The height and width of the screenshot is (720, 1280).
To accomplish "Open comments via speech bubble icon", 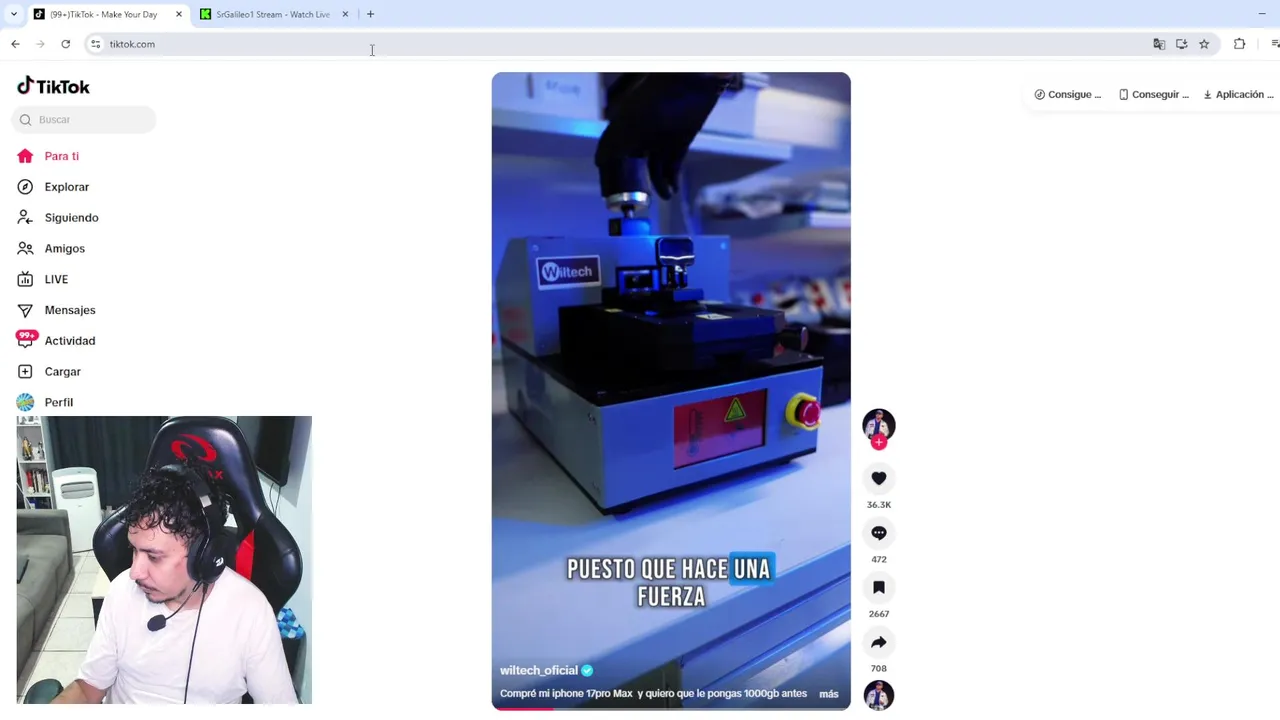I will click(879, 533).
